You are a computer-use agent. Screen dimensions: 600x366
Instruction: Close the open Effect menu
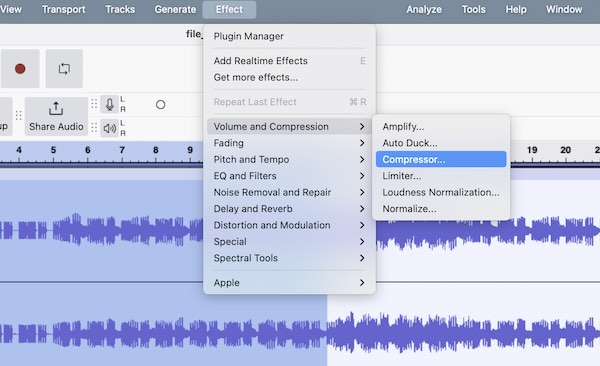(x=229, y=9)
